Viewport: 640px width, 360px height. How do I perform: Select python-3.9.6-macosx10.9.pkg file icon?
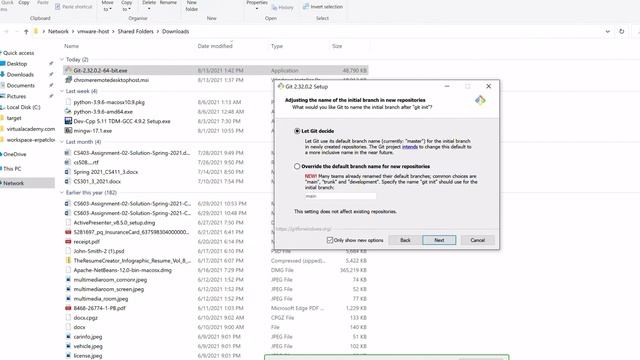pyautogui.click(x=68, y=102)
